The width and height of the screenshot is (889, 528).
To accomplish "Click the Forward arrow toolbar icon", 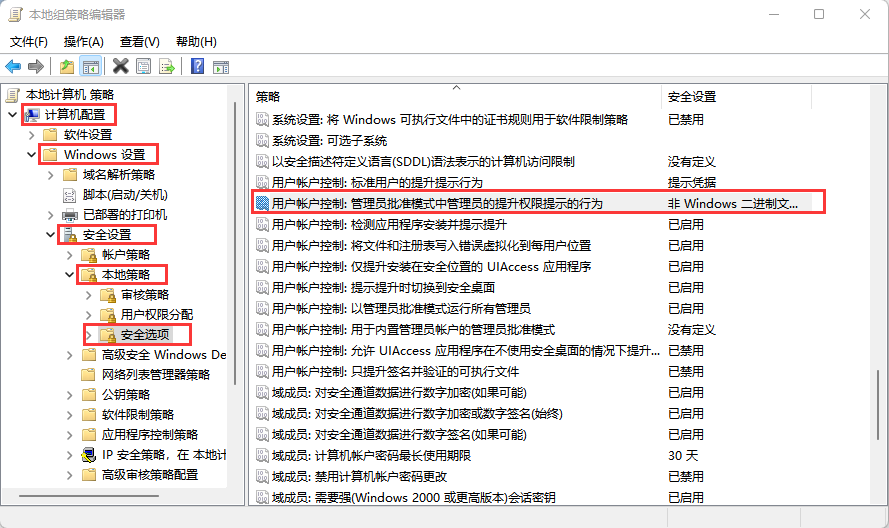I will tap(36, 67).
